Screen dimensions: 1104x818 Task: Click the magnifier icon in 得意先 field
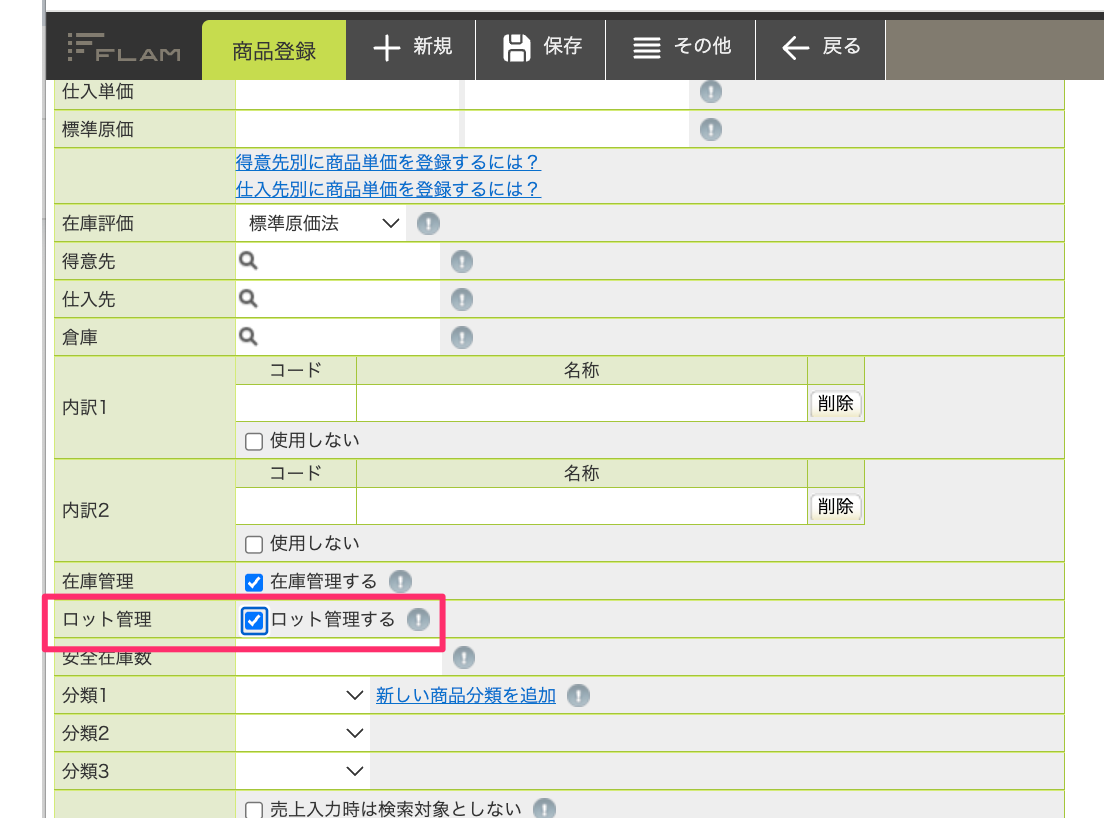pos(248,261)
